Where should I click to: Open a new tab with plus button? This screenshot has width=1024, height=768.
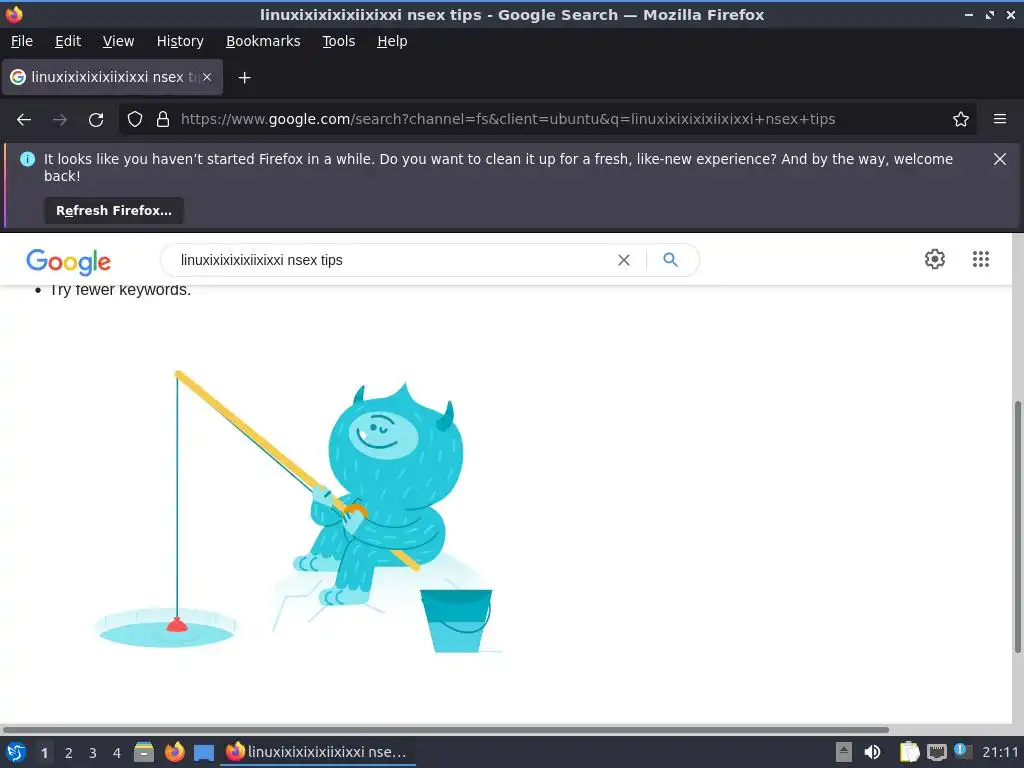pos(244,78)
